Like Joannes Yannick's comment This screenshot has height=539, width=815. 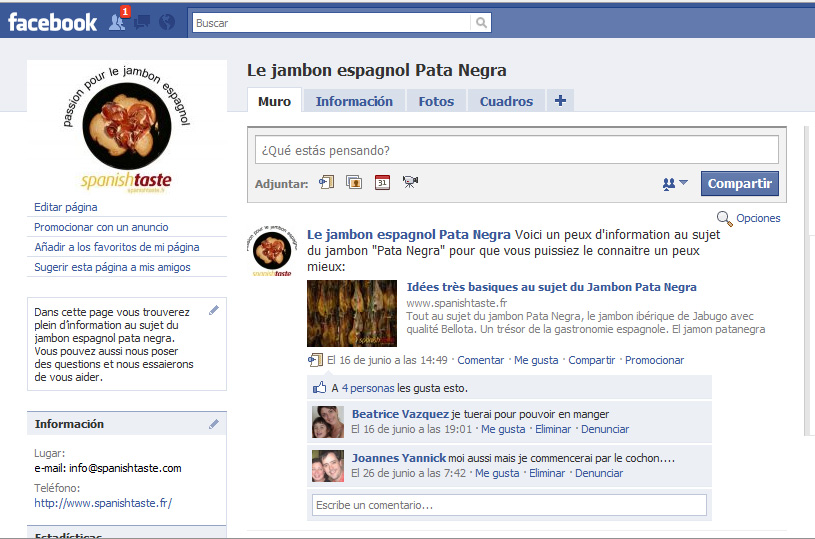click(497, 473)
